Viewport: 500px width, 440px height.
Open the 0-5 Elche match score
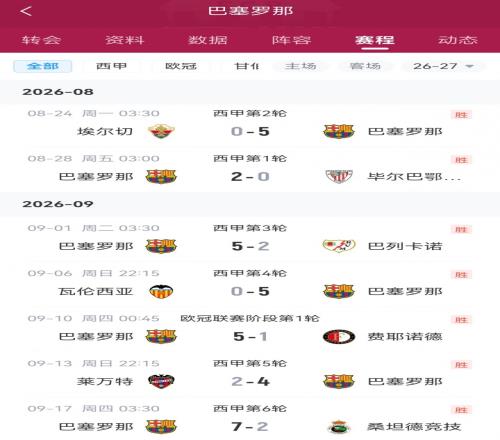(x=250, y=131)
